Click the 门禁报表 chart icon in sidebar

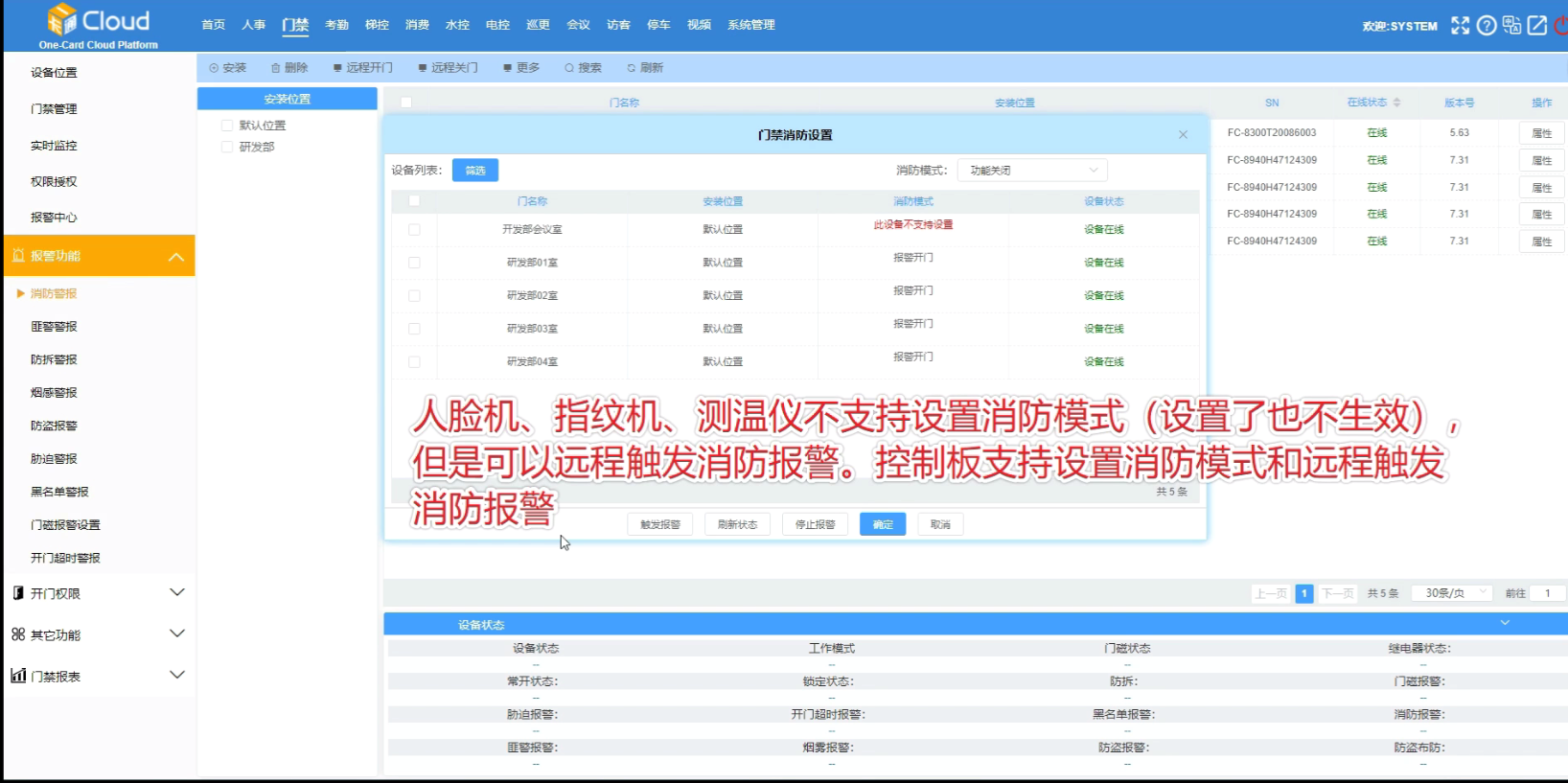pyautogui.click(x=18, y=676)
